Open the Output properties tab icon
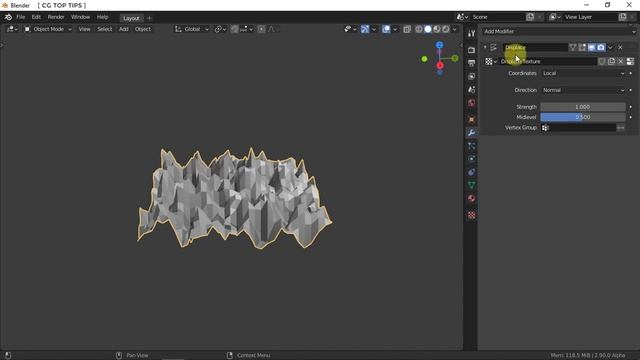This screenshot has width=640, height=360. [471, 63]
